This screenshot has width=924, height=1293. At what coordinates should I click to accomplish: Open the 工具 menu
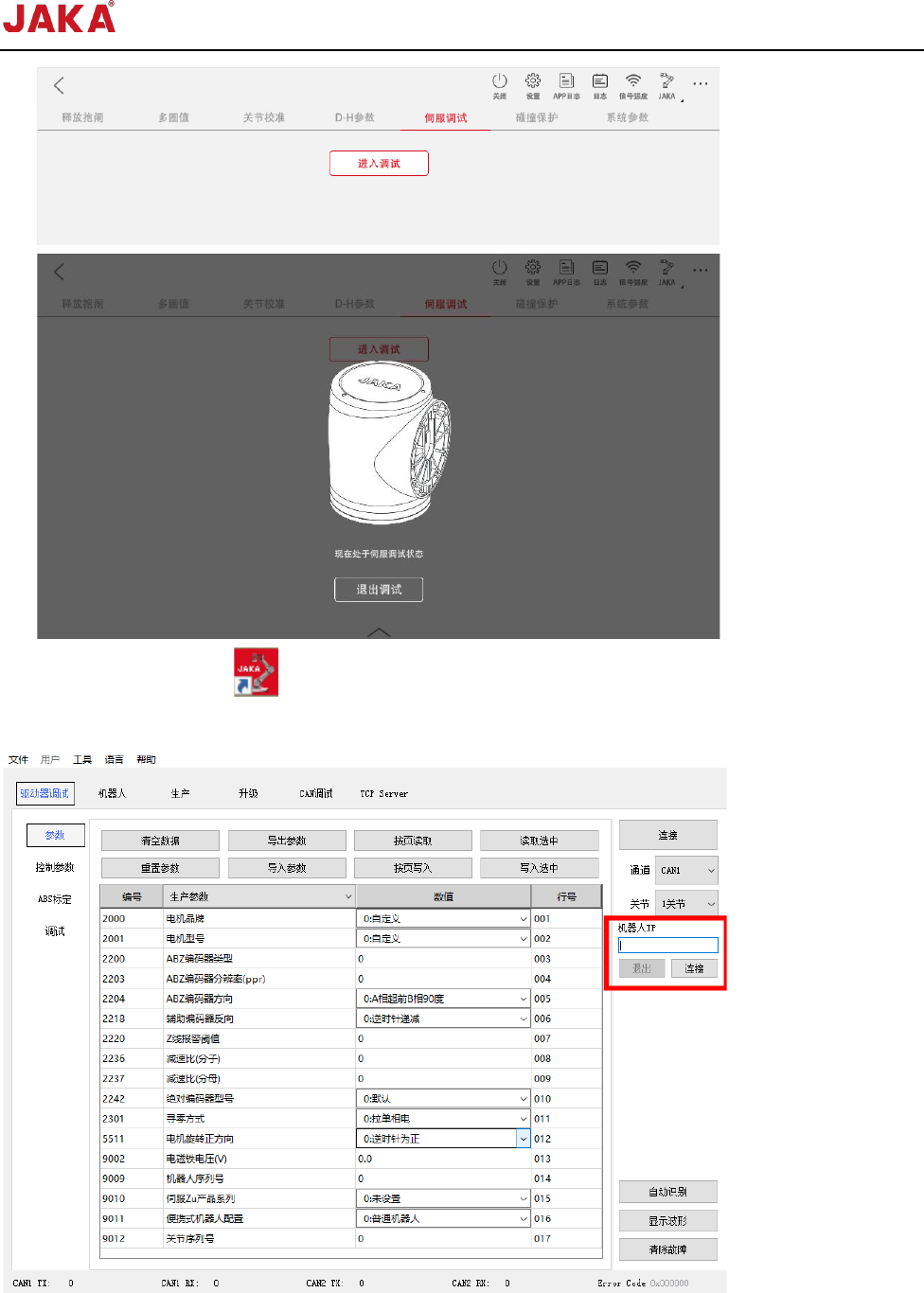tap(82, 759)
